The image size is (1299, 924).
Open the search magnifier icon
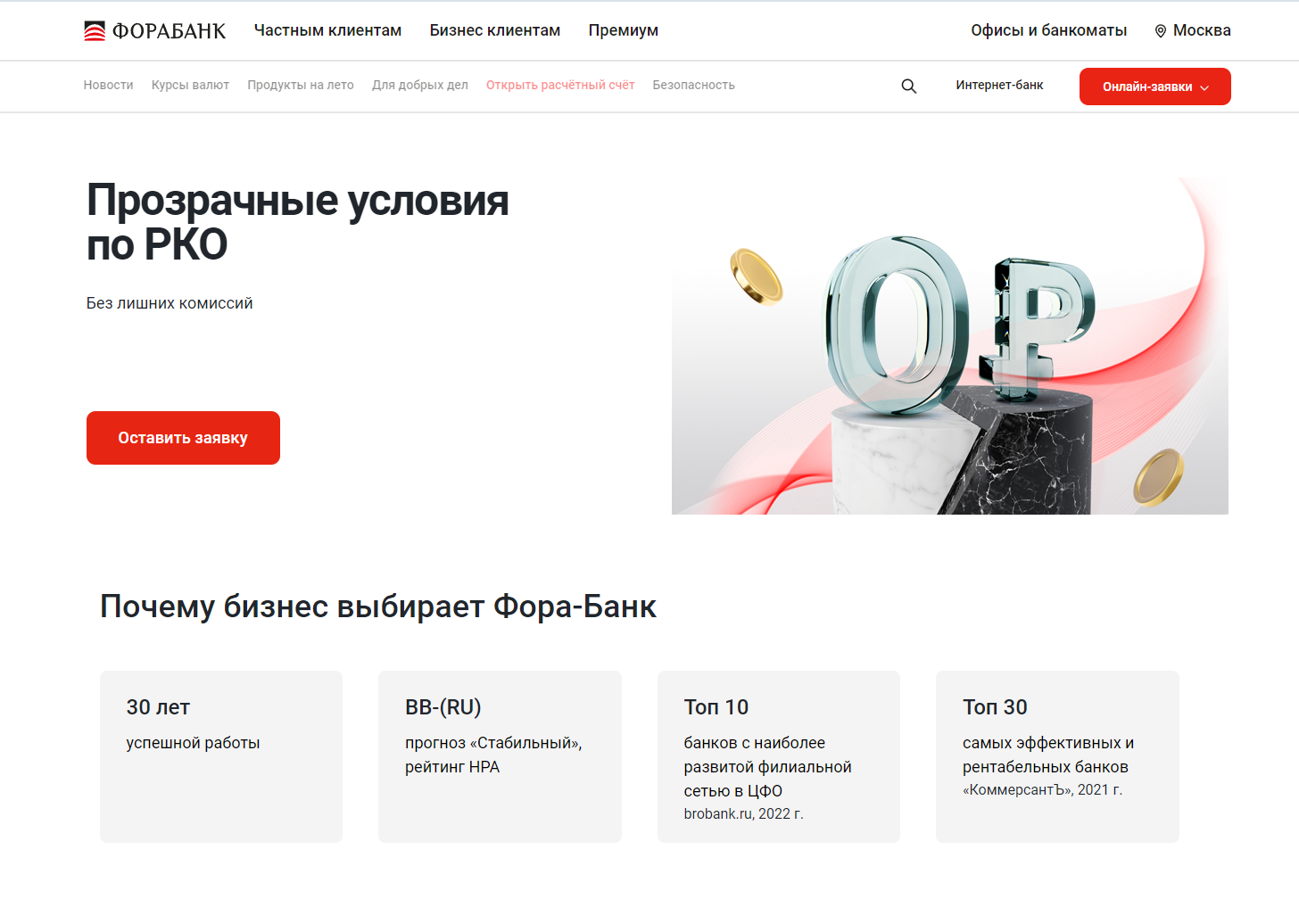[908, 87]
